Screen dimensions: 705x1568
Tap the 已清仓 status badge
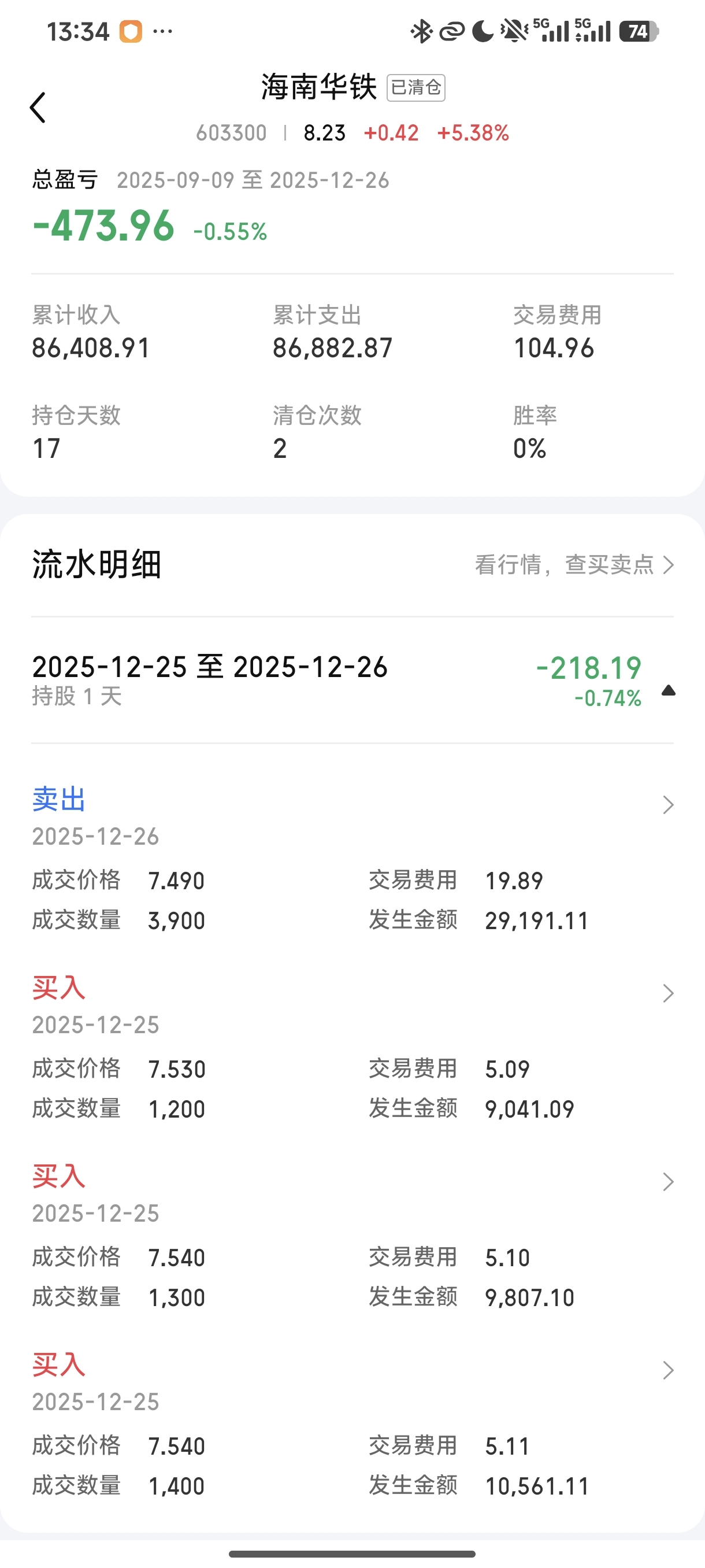416,88
